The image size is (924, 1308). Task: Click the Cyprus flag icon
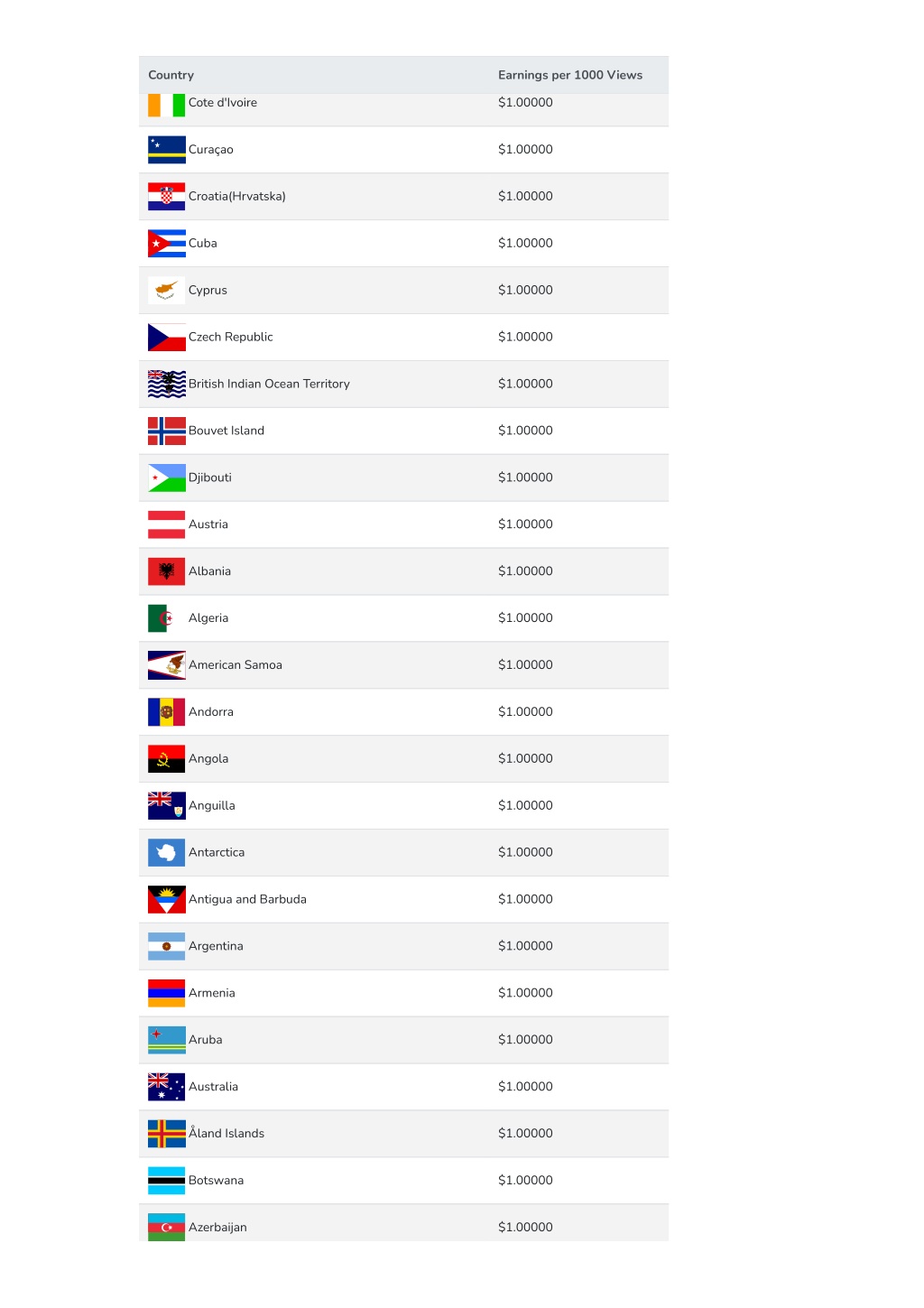pos(167,291)
